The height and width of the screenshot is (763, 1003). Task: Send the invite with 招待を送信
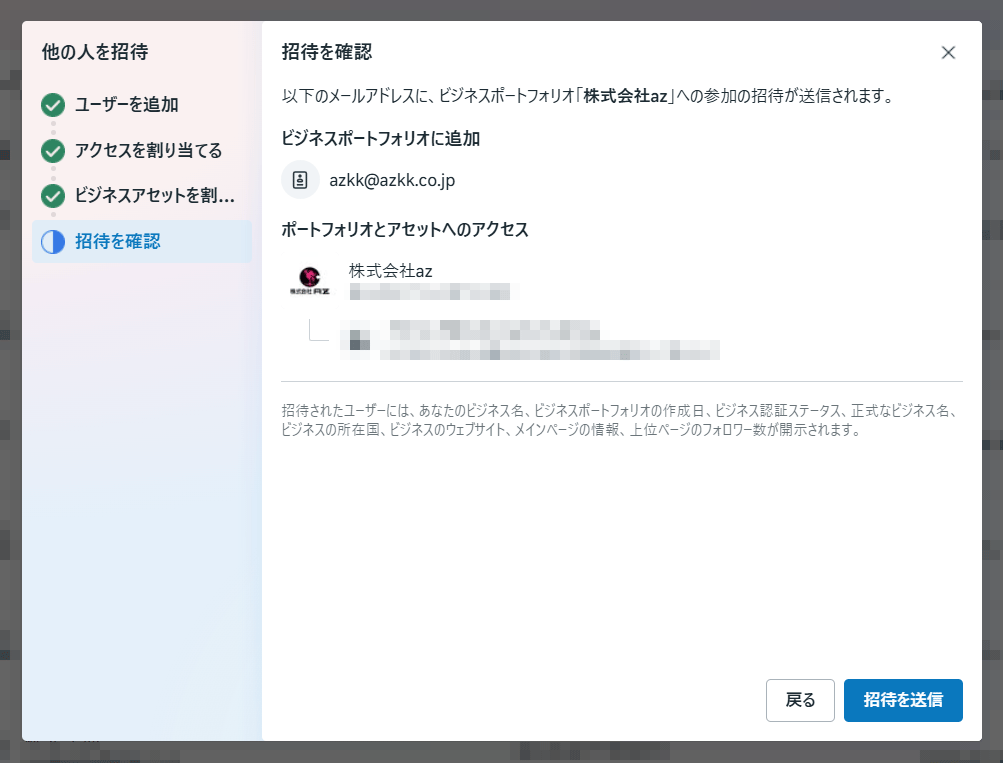[x=902, y=700]
